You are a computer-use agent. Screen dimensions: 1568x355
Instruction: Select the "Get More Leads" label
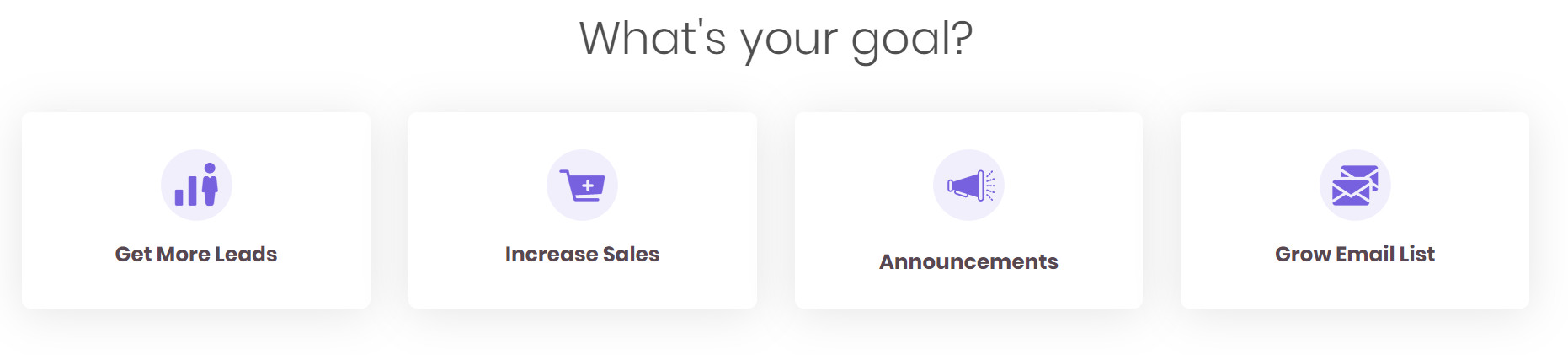click(196, 254)
